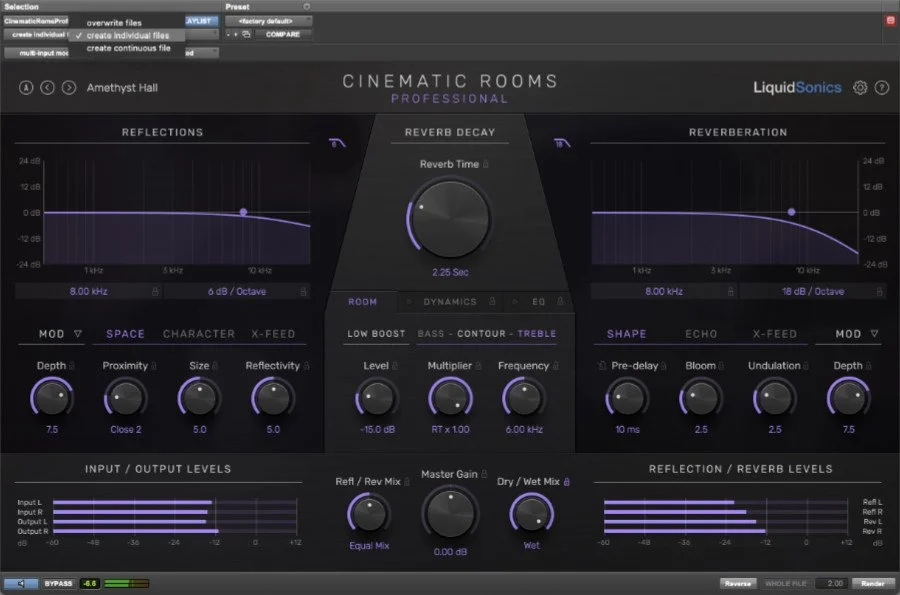Select the reverberation ECHO tab
Image resolution: width=900 pixels, height=595 pixels.
click(701, 334)
